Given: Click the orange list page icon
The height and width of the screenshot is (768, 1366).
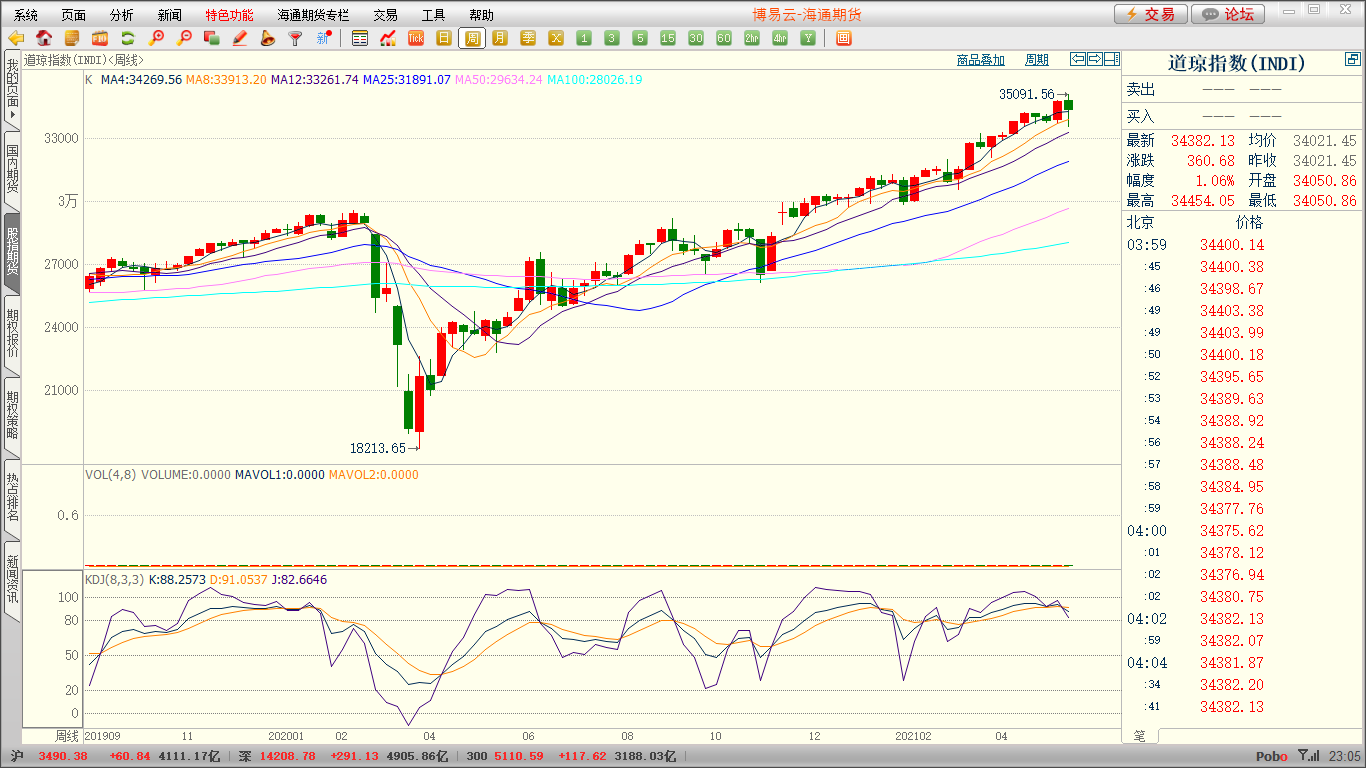Looking at the screenshot, I should (72, 38).
